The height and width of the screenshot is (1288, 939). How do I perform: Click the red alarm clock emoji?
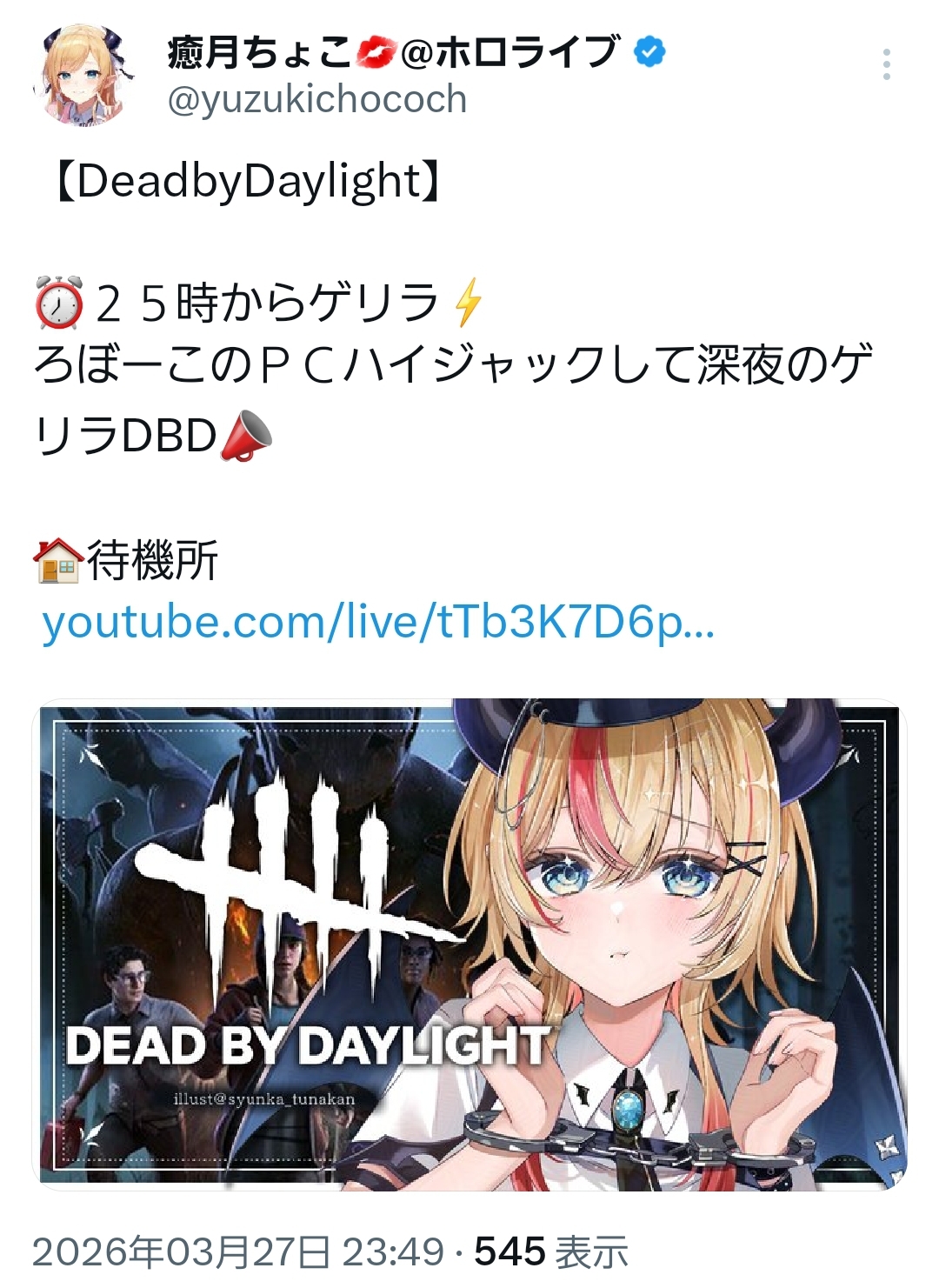[59, 302]
